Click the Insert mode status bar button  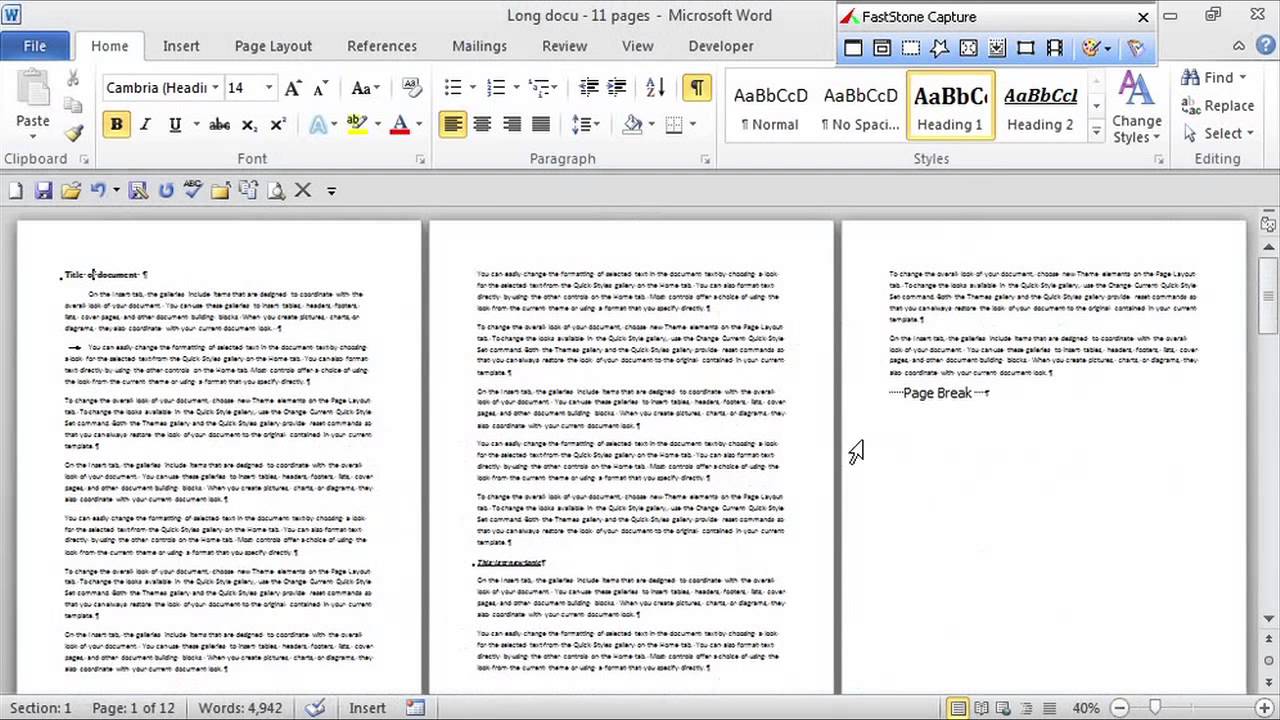click(367, 708)
